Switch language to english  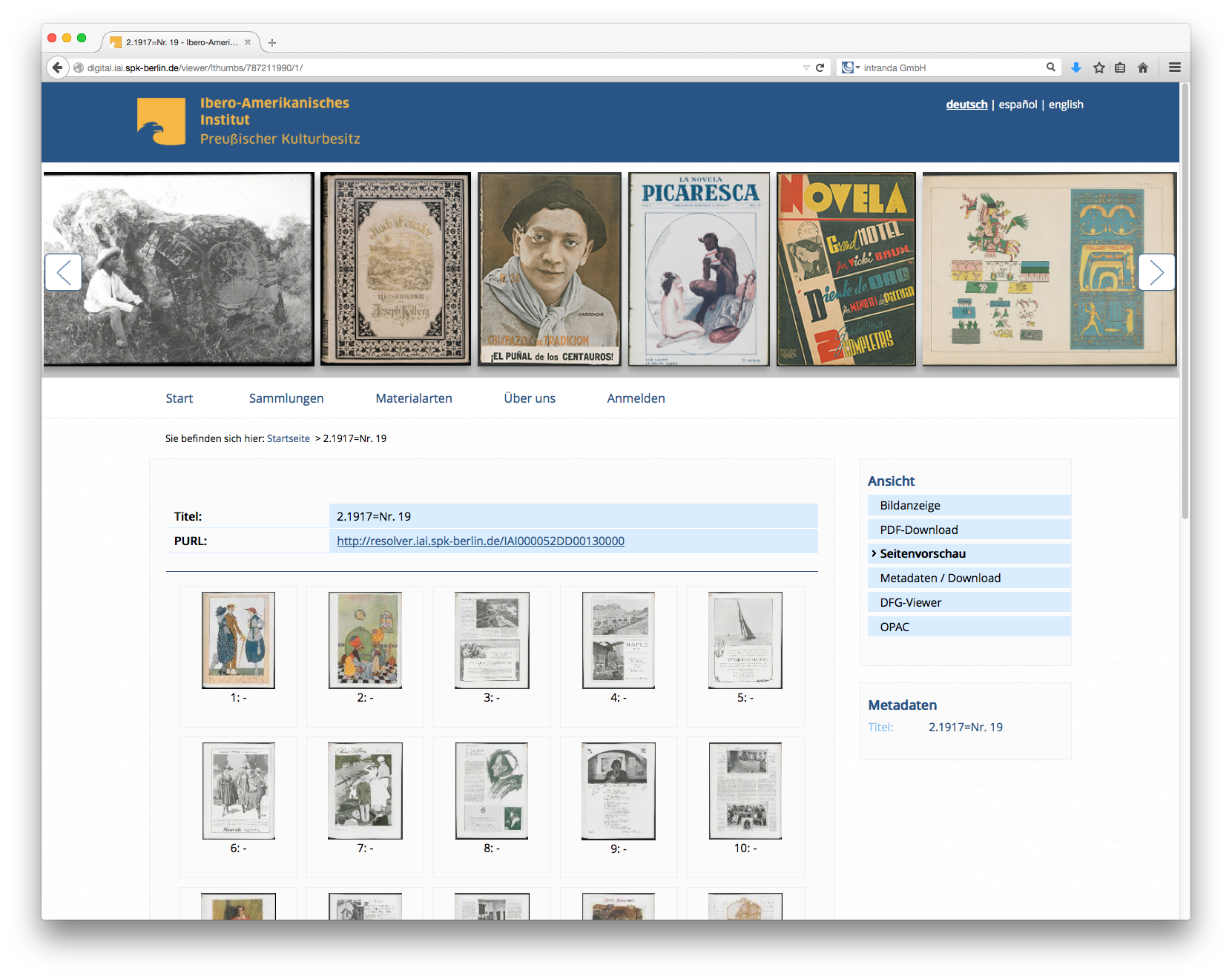pyautogui.click(x=1066, y=105)
